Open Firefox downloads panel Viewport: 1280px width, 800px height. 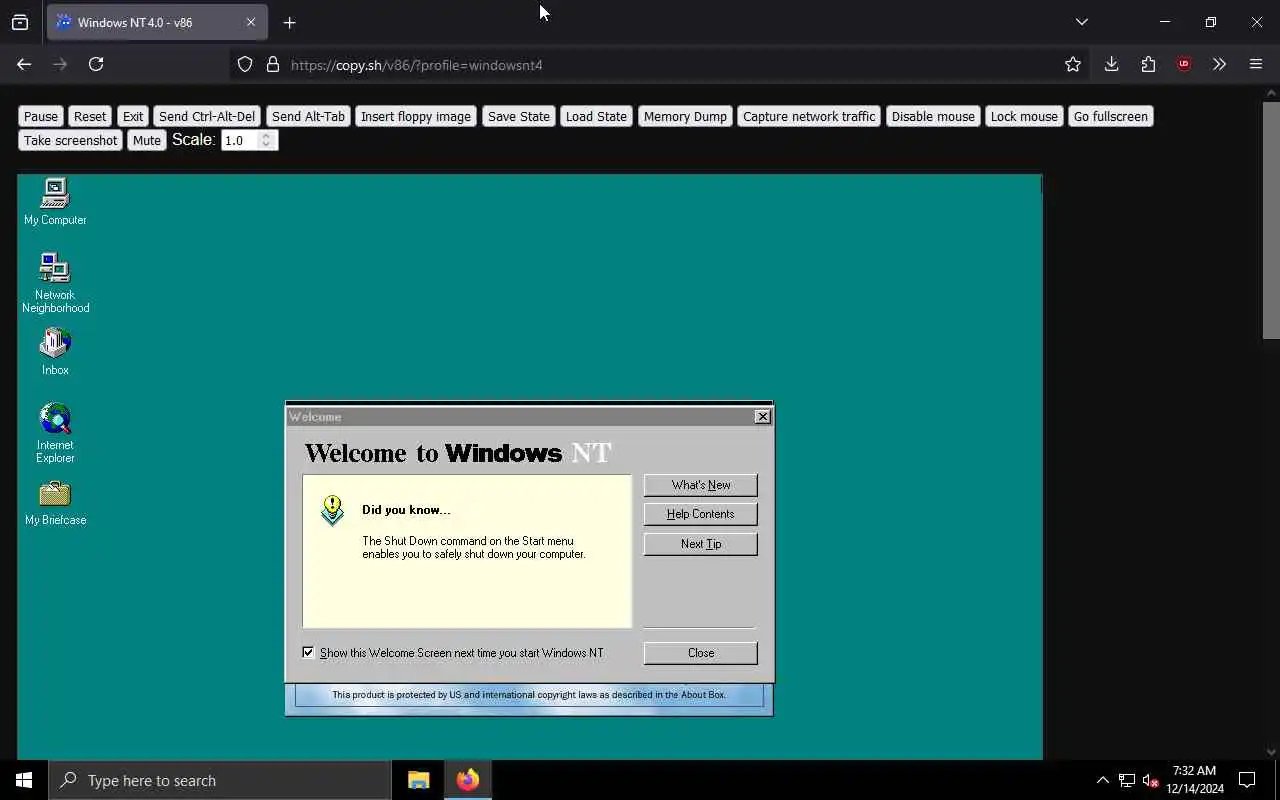point(1111,64)
